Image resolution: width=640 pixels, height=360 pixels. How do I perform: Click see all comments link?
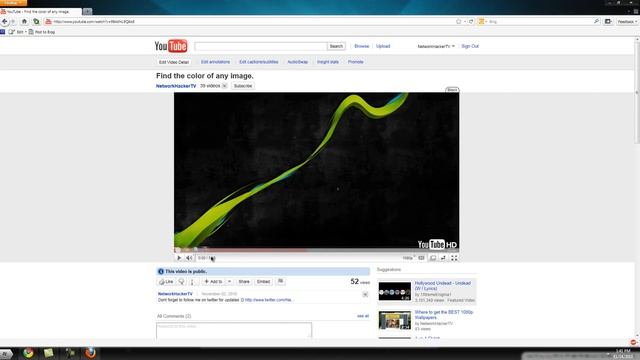pos(363,316)
